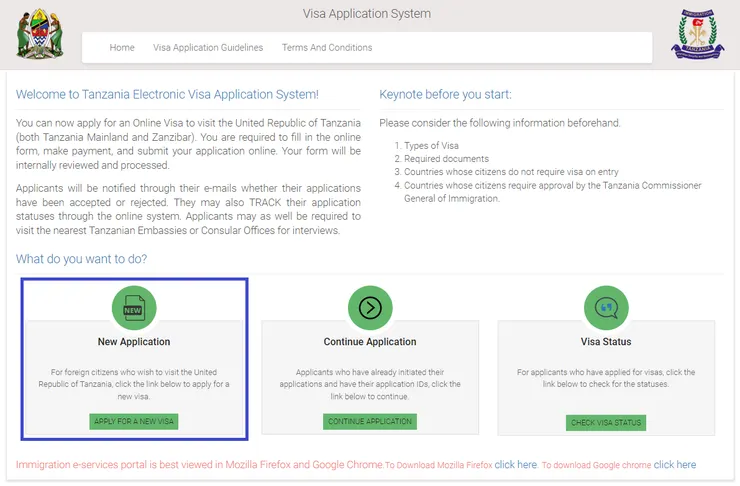Open the Home menu item
The height and width of the screenshot is (486, 740).
coord(122,48)
